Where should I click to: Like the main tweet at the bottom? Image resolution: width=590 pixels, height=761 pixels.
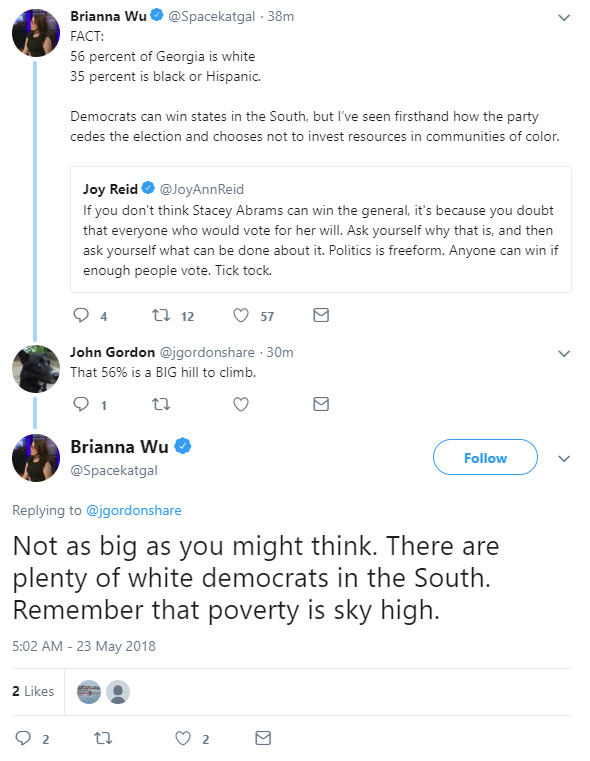[183, 738]
